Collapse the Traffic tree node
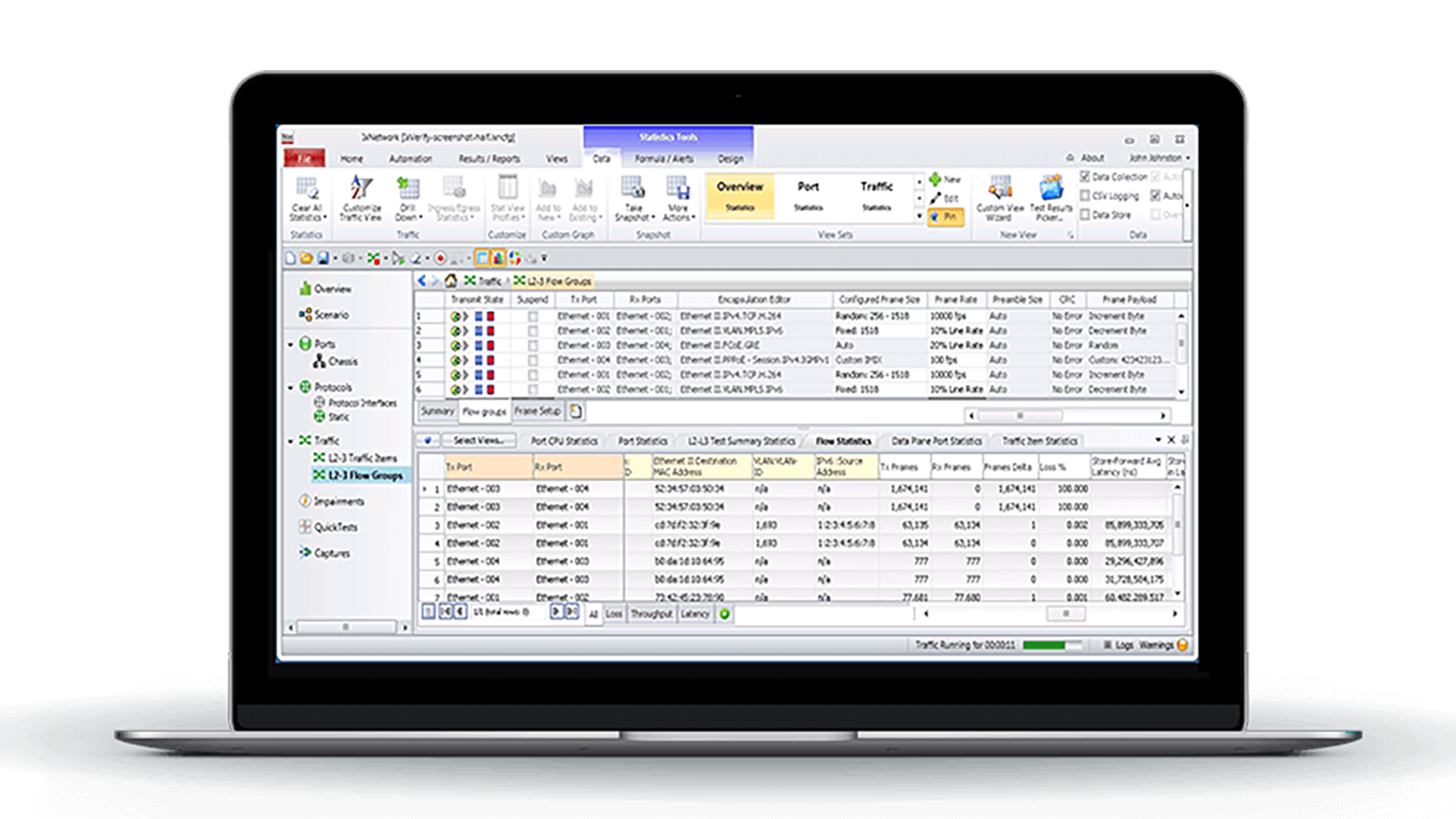 (291, 440)
